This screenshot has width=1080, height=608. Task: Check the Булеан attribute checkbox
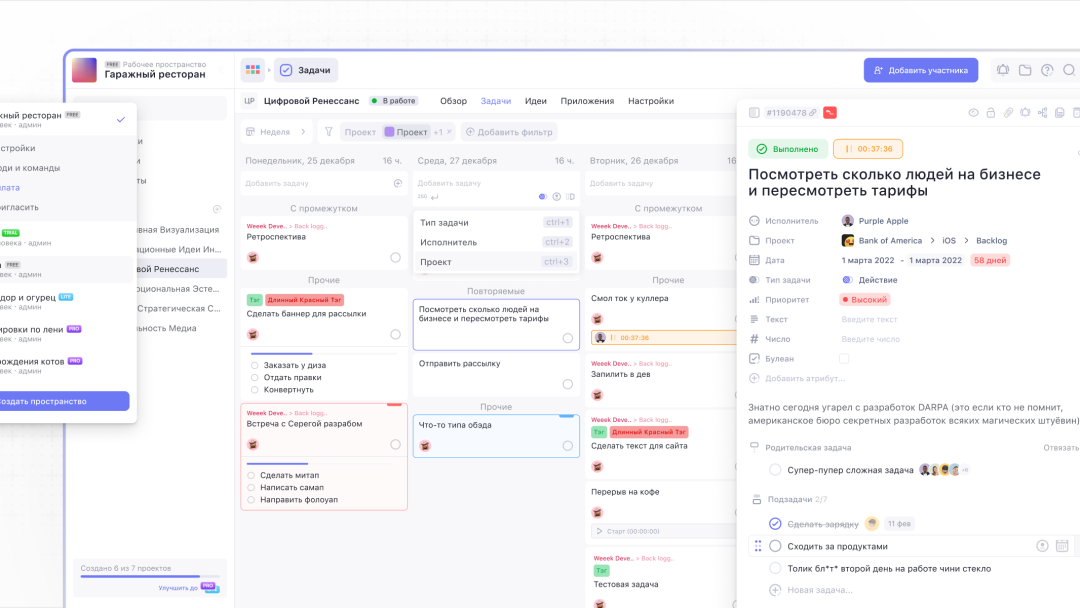pos(844,358)
